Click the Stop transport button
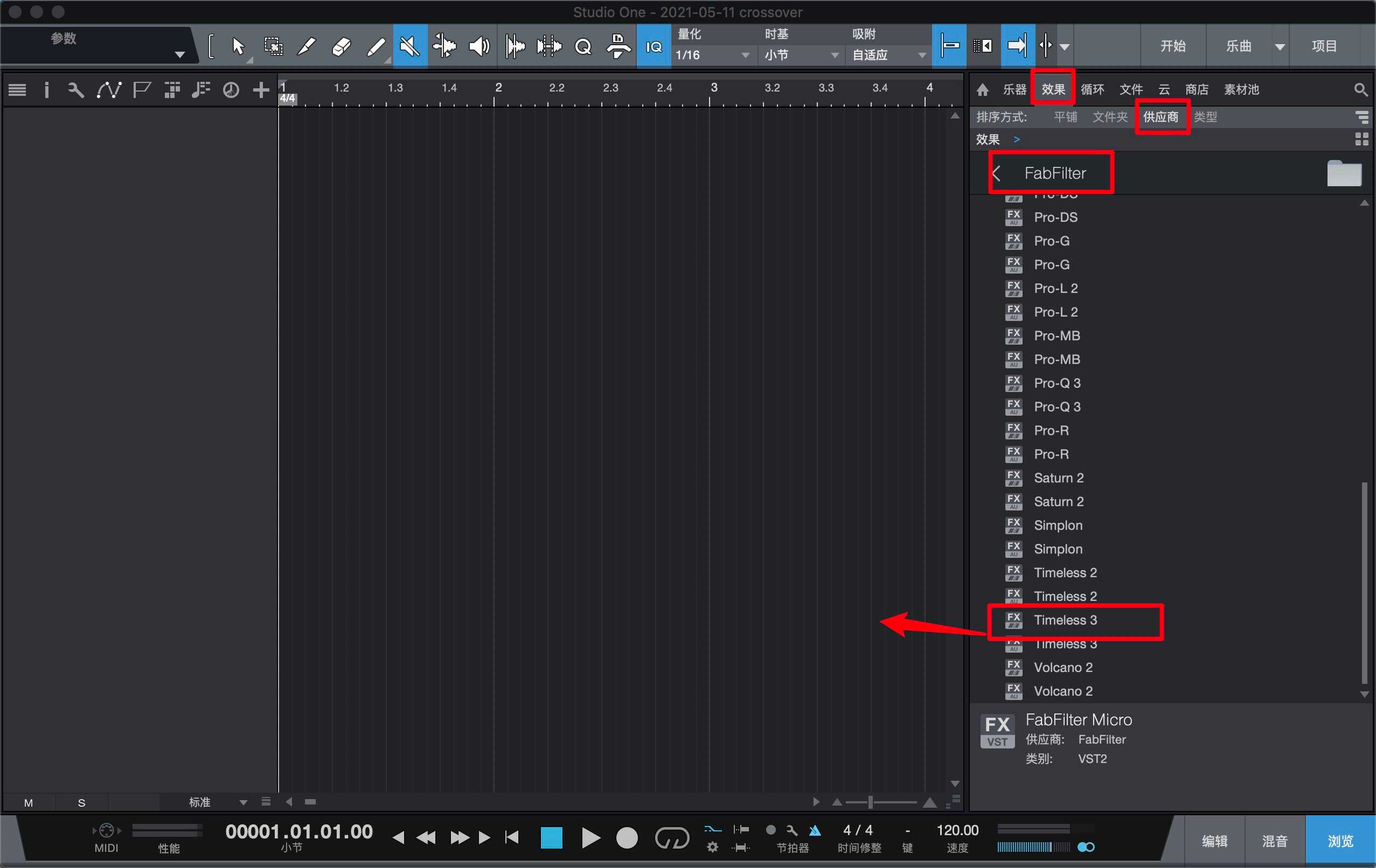The width and height of the screenshot is (1376, 868). coord(552,838)
